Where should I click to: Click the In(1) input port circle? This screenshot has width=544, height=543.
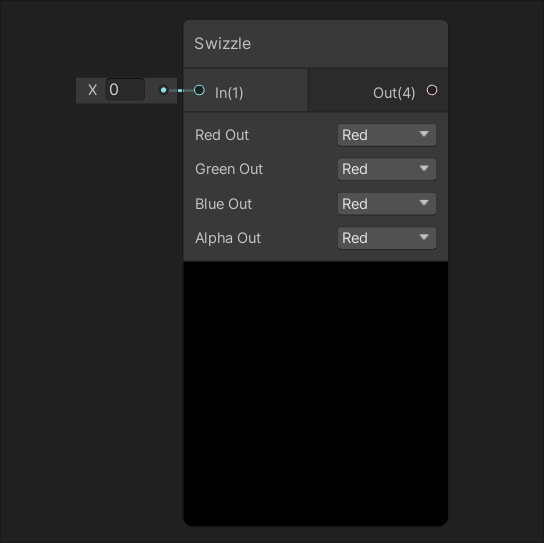pos(199,90)
